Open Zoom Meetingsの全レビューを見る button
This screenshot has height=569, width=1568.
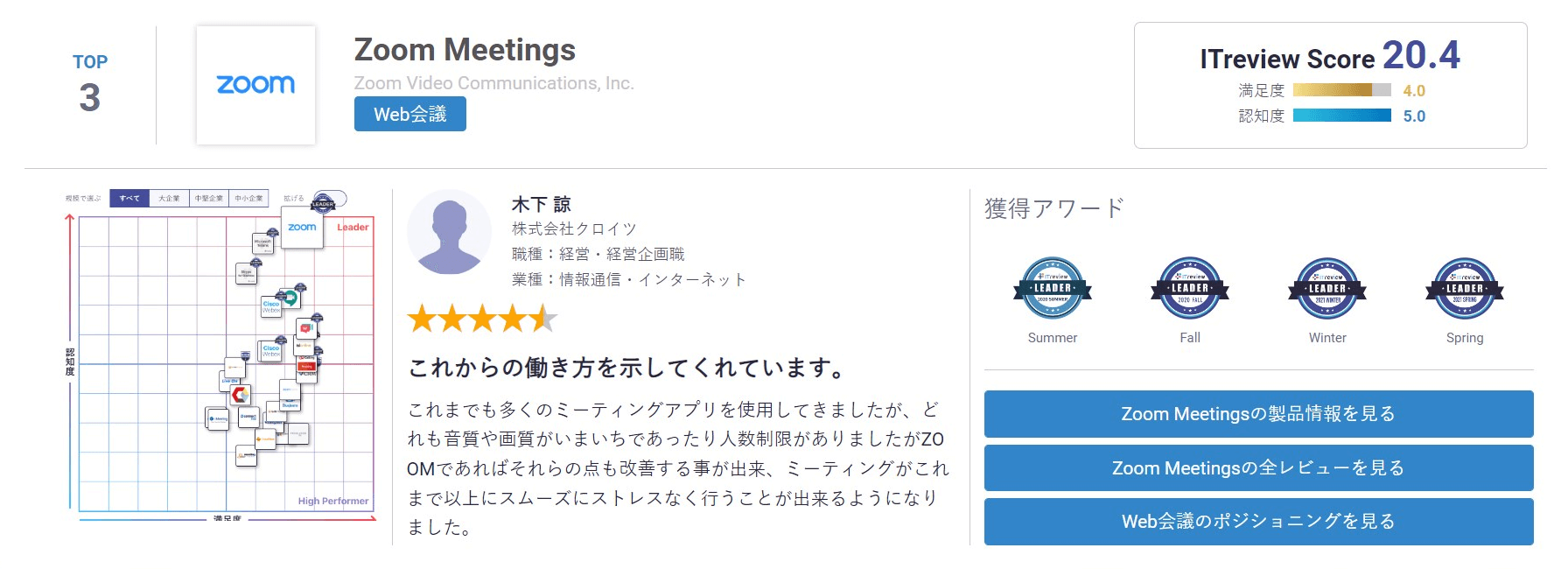point(1257,468)
